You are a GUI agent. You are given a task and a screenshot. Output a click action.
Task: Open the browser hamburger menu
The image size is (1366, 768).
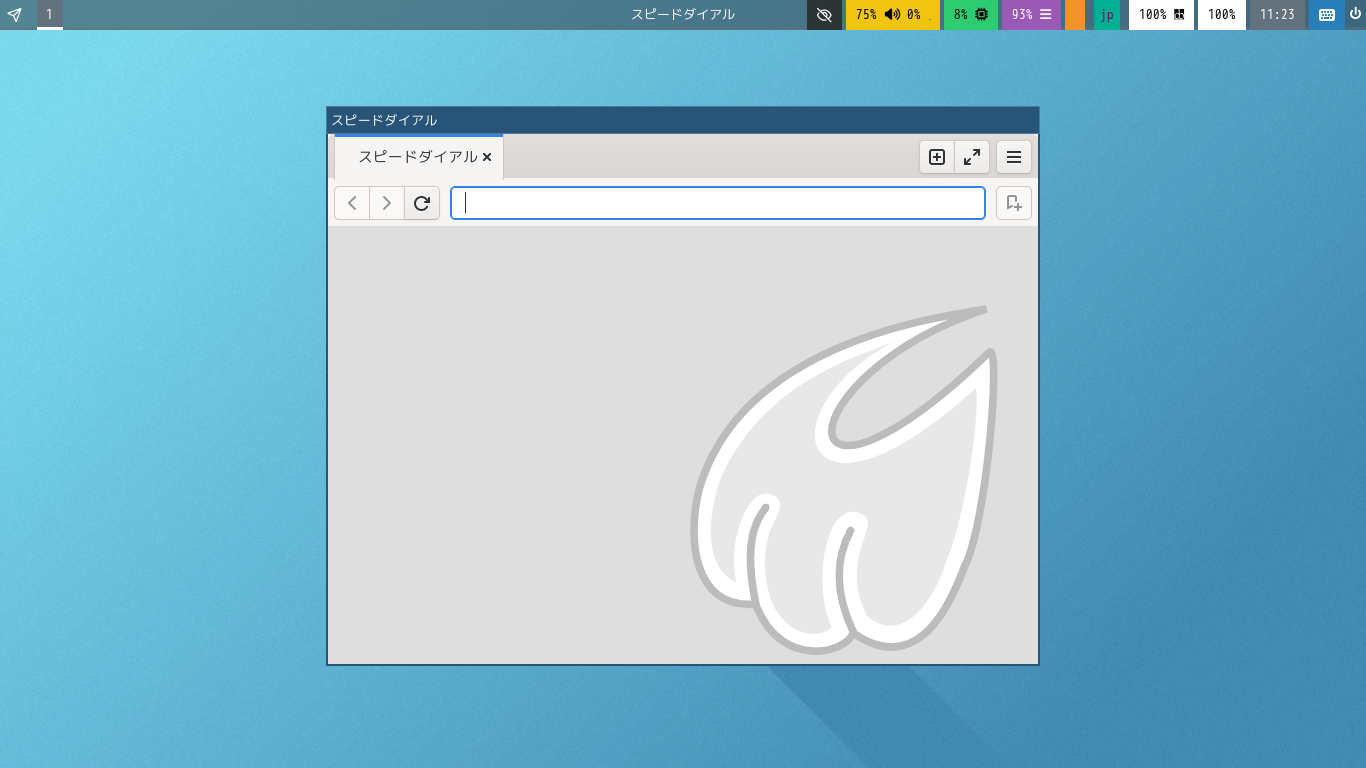point(1013,157)
